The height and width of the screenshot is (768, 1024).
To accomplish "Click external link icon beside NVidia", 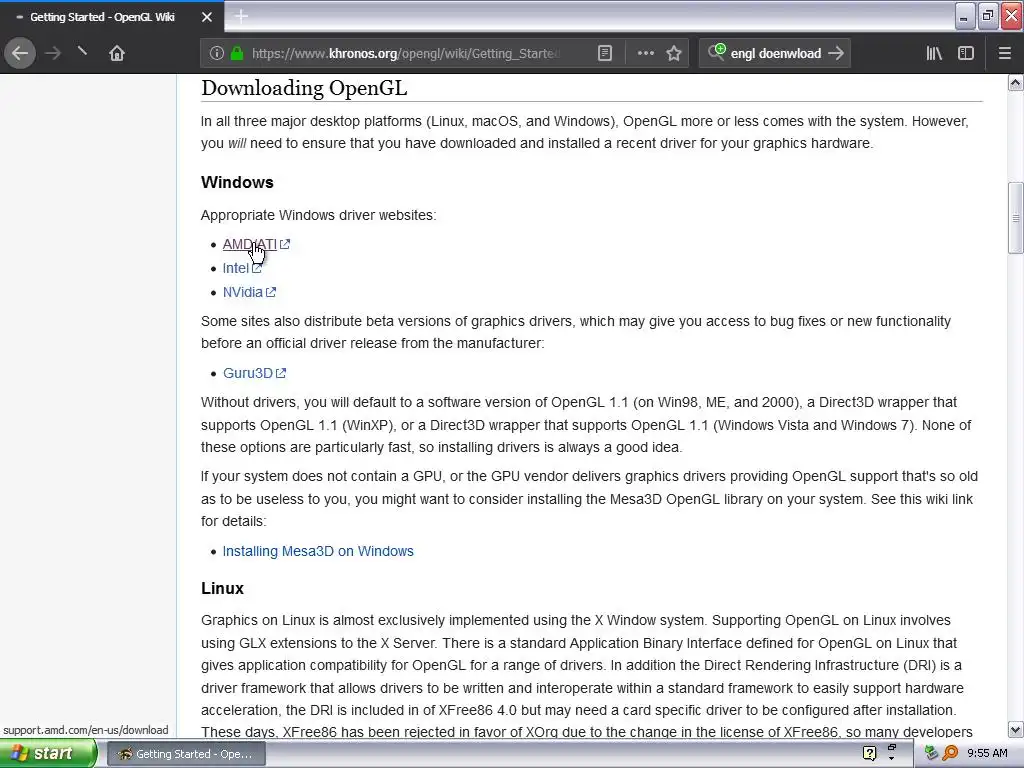I will (271, 293).
